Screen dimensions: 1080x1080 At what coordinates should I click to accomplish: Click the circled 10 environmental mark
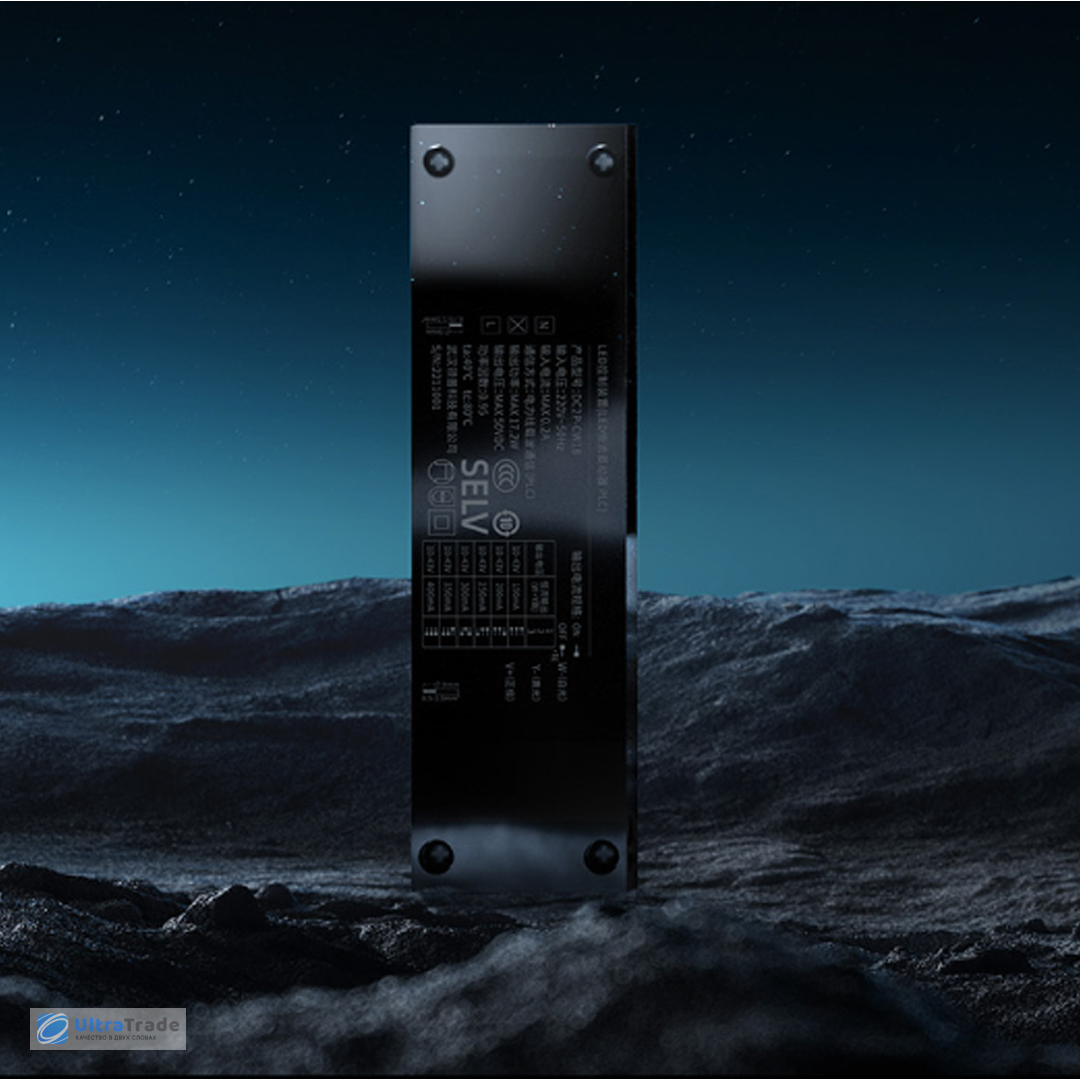(x=511, y=522)
